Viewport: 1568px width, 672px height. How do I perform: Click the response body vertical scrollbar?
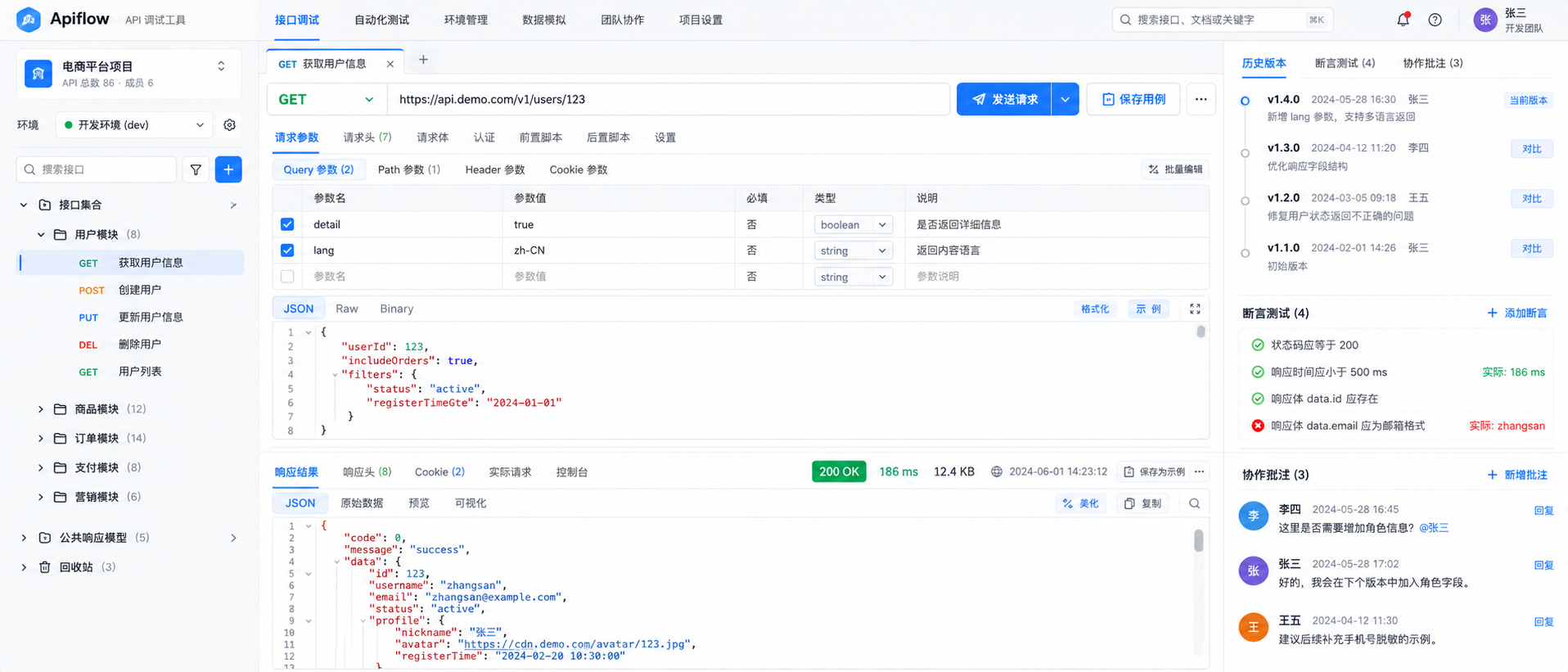[1198, 540]
